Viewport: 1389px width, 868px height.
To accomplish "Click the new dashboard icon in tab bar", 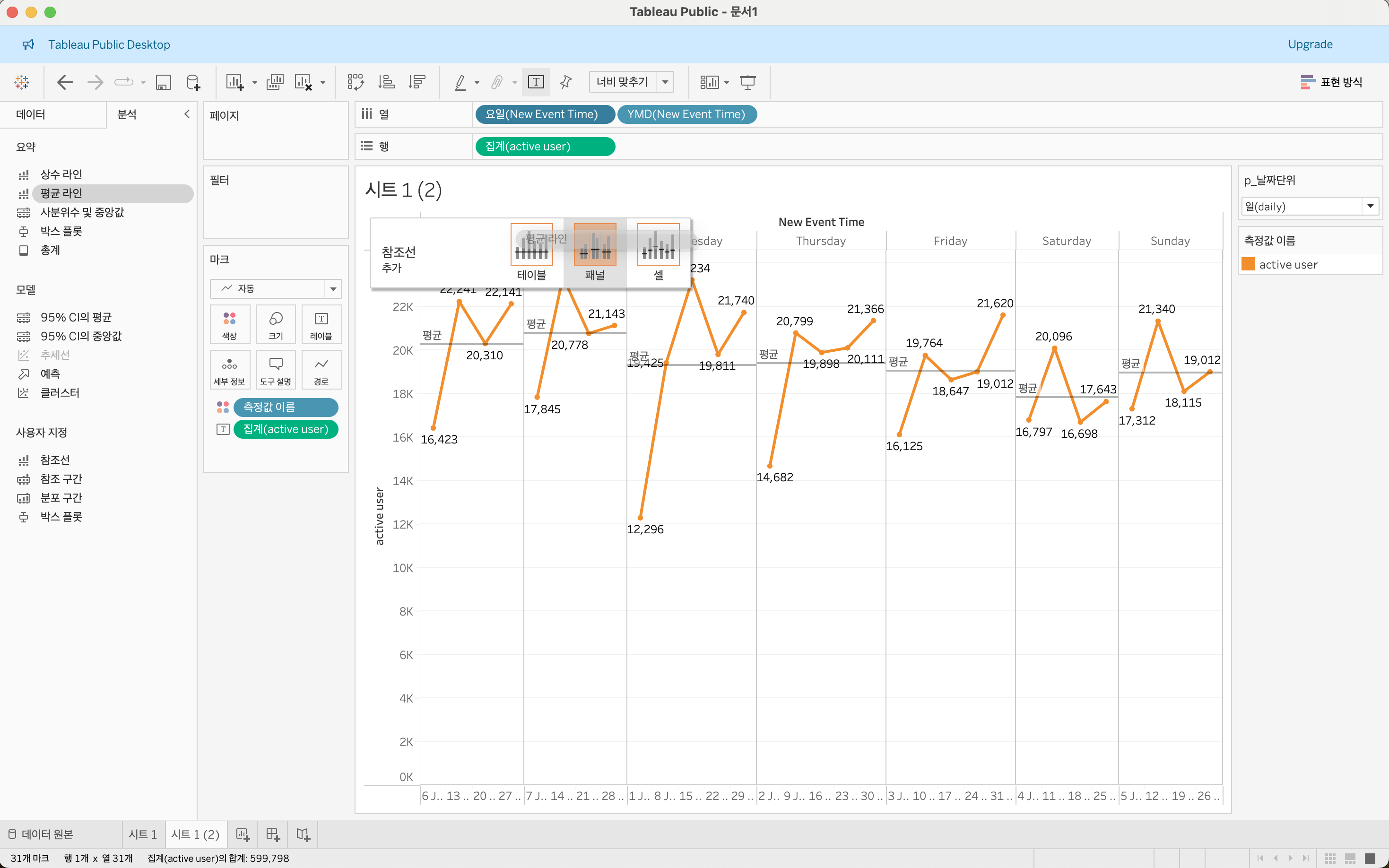I will click(x=273, y=834).
